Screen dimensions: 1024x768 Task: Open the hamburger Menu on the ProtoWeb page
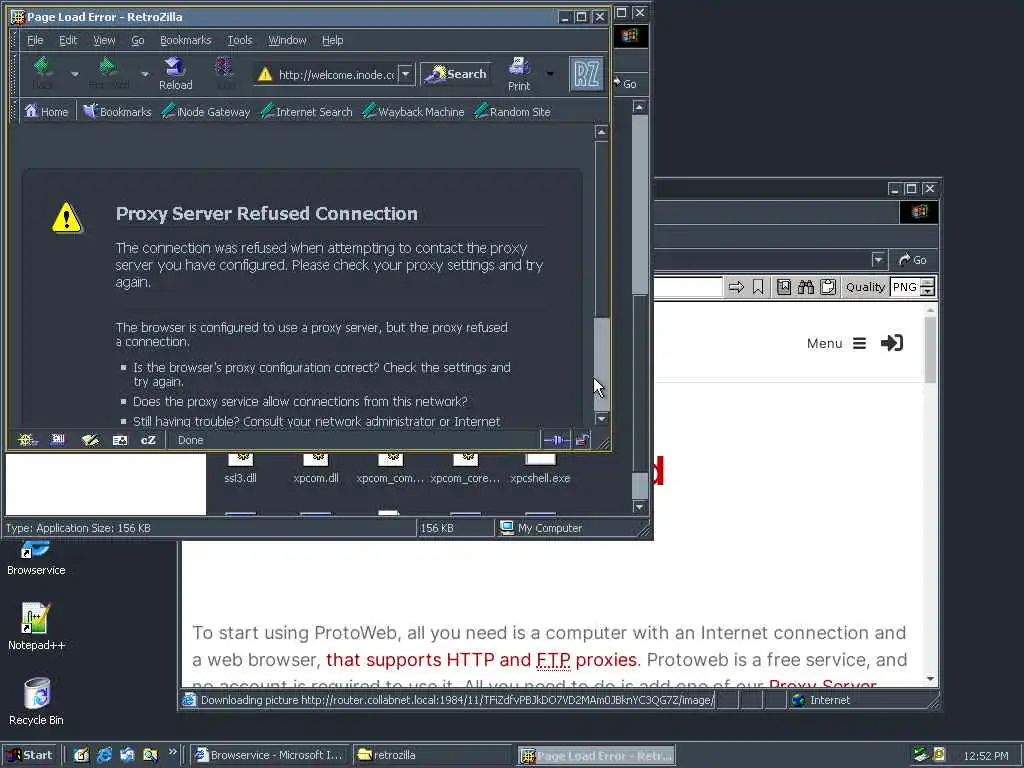(859, 344)
